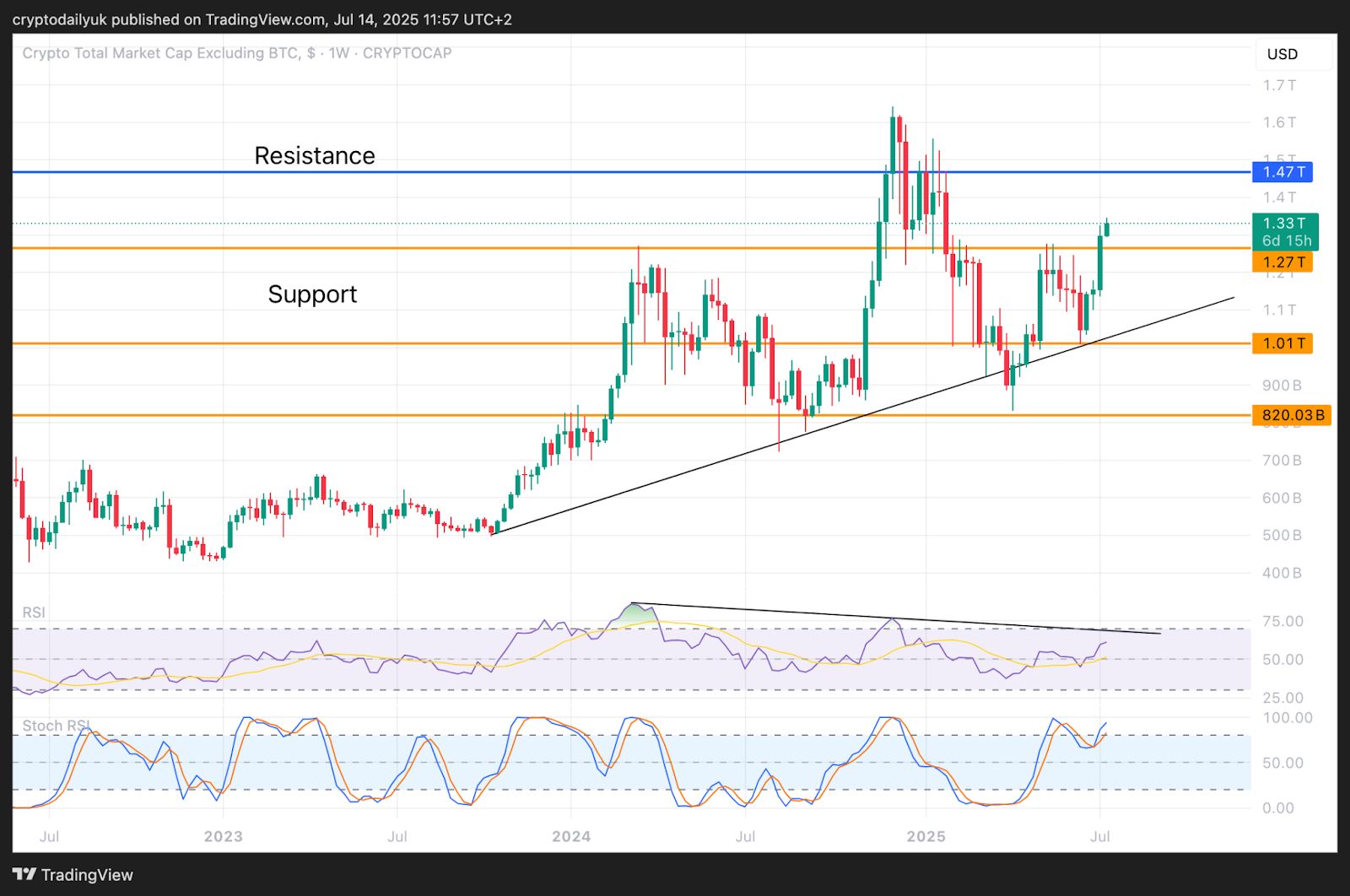1350x896 pixels.
Task: Click the RSI 75.00 scale value
Action: click(x=1282, y=622)
